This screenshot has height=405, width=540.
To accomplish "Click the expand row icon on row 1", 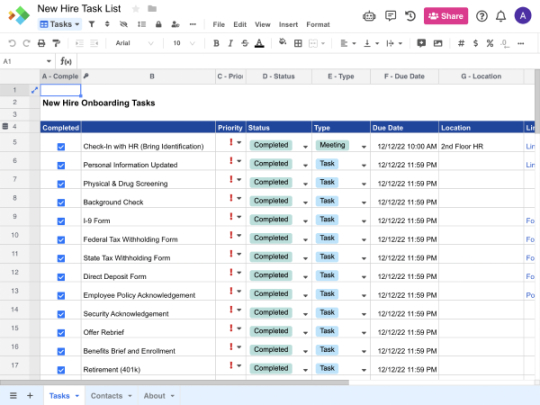I will click(x=34, y=90).
